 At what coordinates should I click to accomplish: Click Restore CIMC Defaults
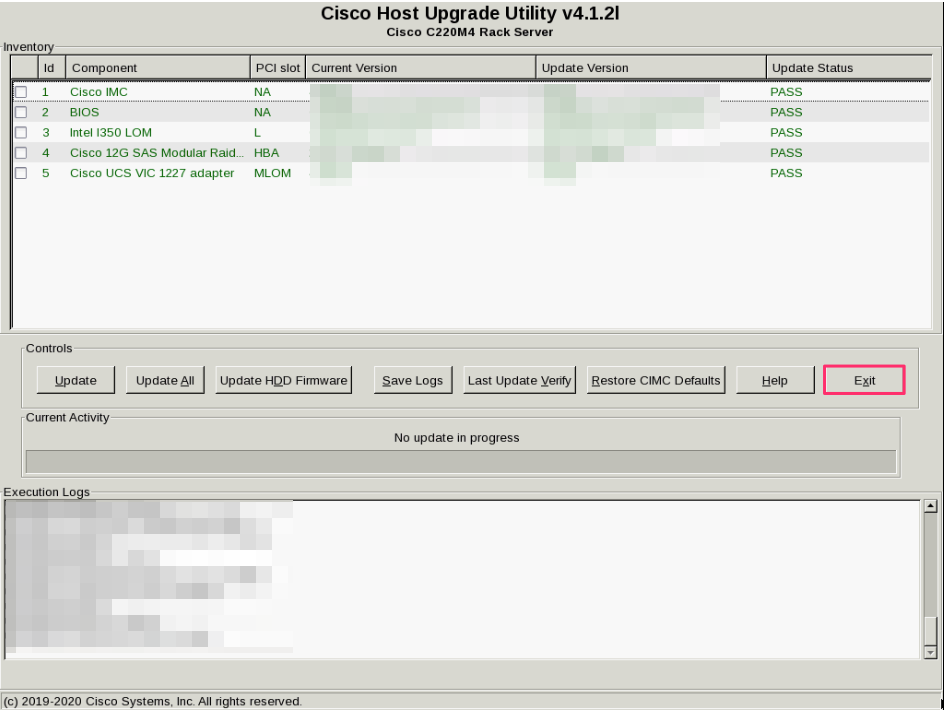click(656, 380)
